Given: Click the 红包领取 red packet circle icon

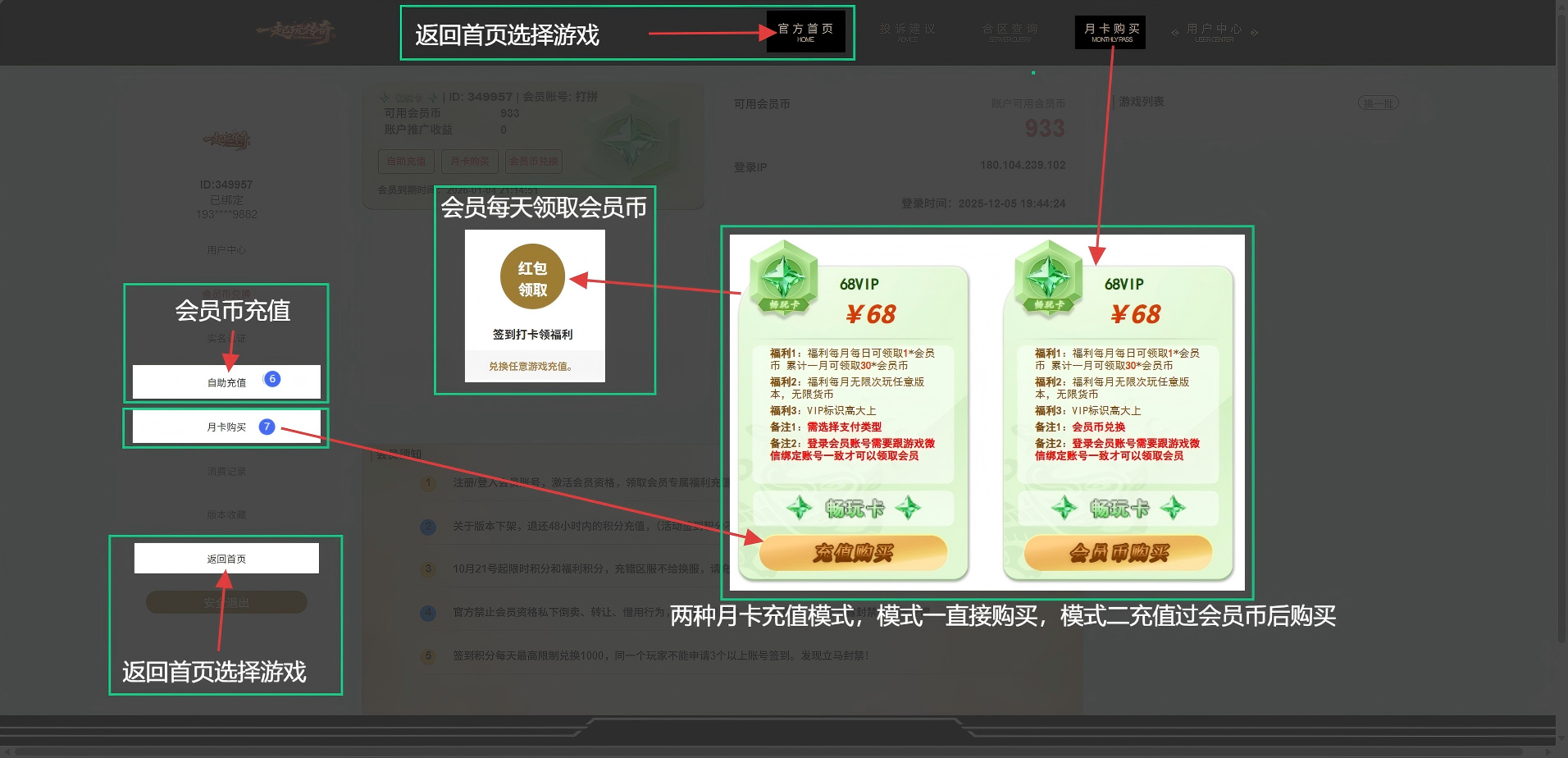Looking at the screenshot, I should click(x=534, y=276).
